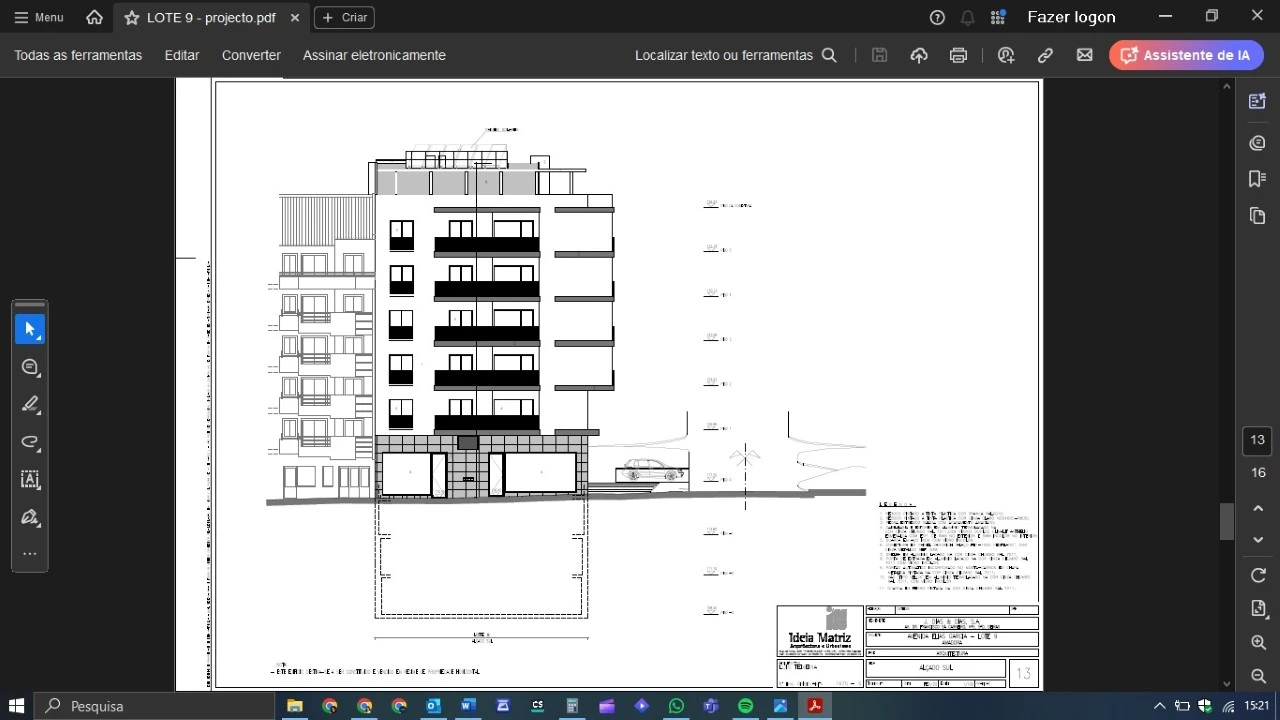Open the Converter menu item

coord(251,56)
